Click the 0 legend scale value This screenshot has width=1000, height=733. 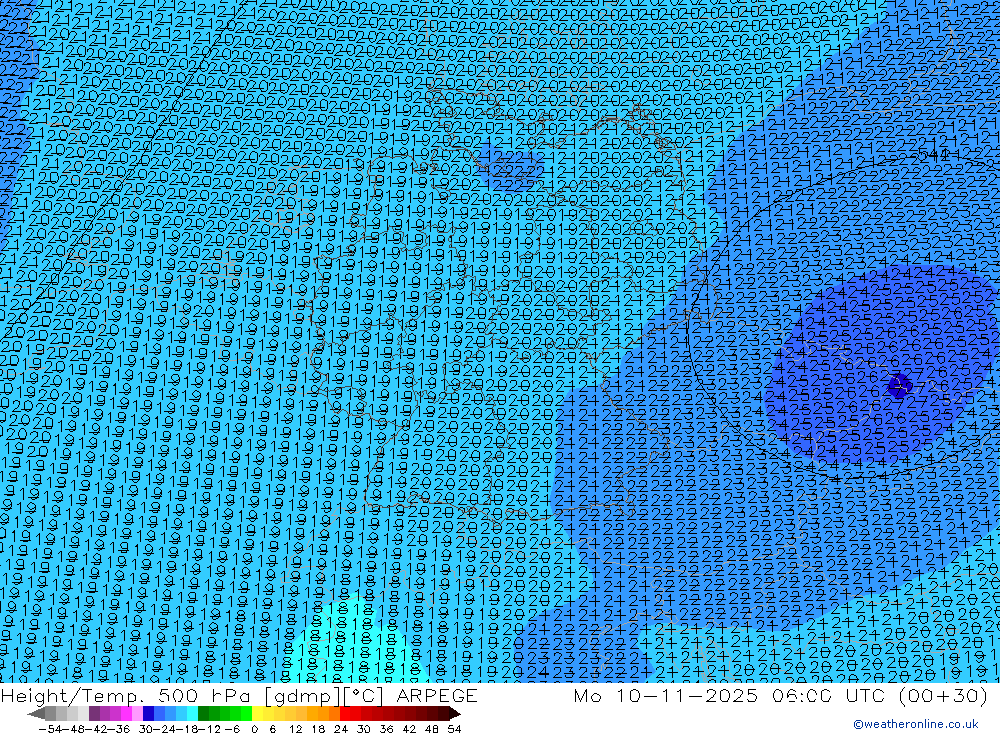pyautogui.click(x=254, y=729)
